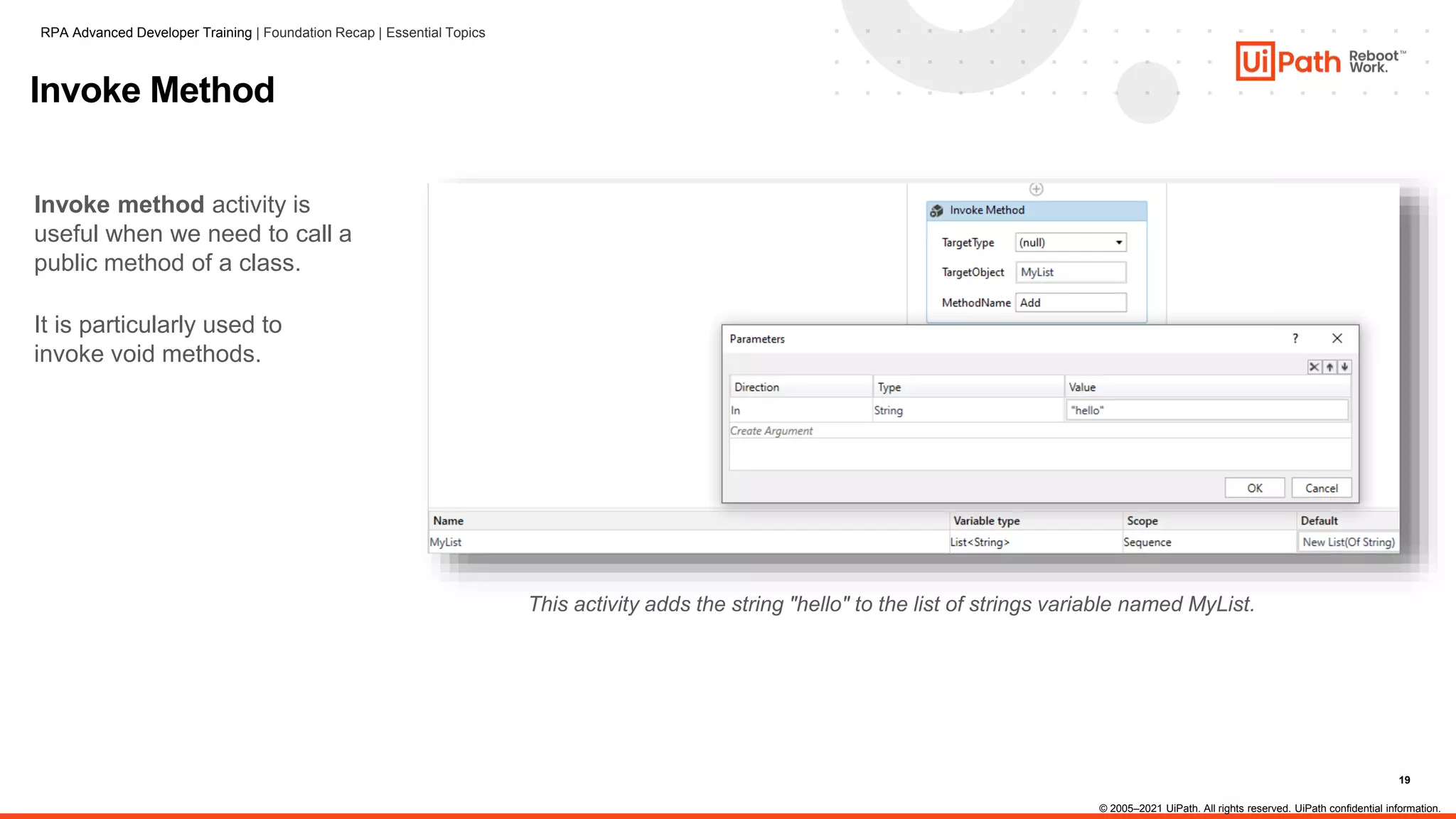Click the help question mark in Parameters

[1295, 338]
